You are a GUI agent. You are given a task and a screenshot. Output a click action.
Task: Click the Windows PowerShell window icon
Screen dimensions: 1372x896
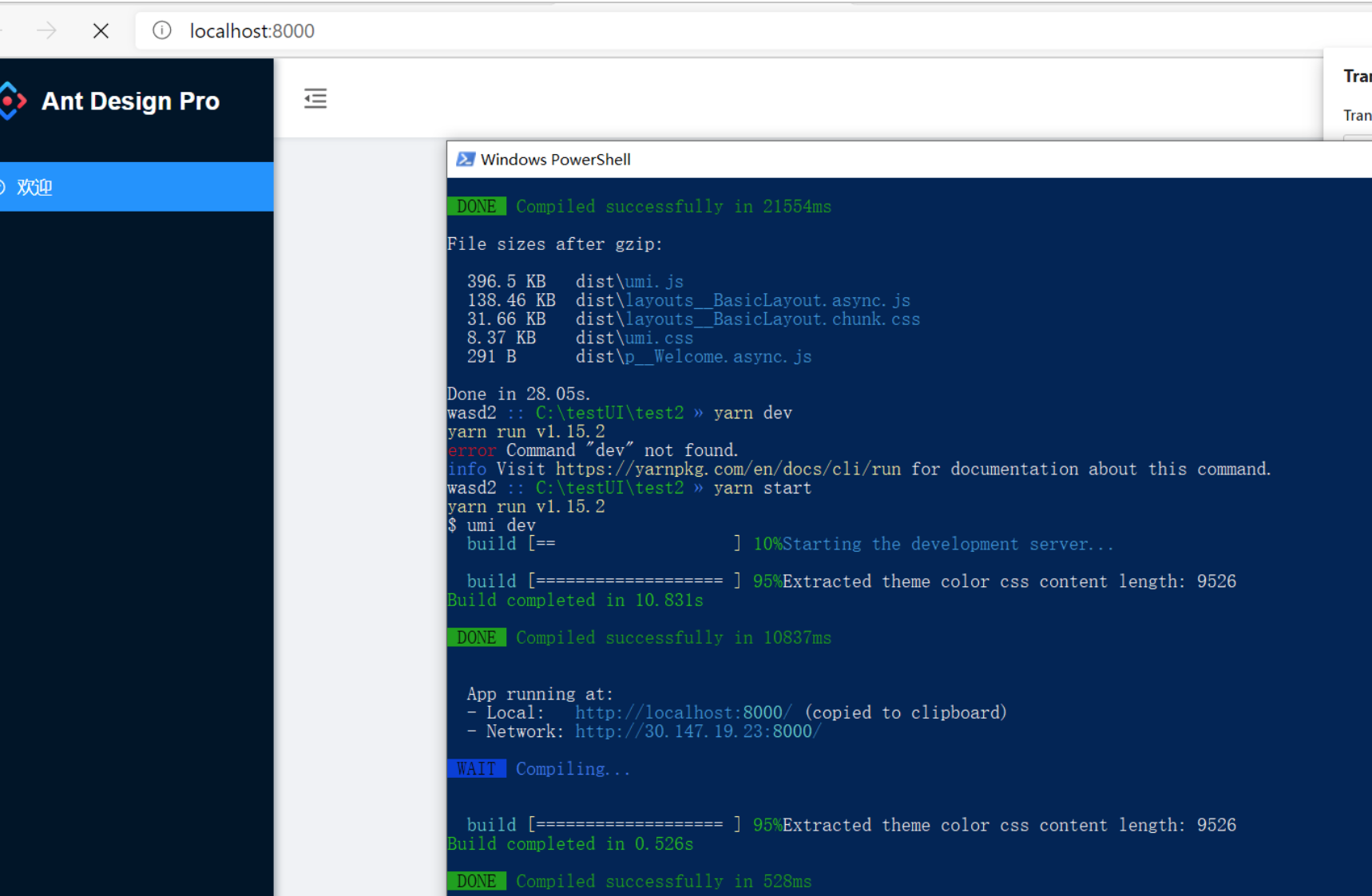(x=466, y=160)
